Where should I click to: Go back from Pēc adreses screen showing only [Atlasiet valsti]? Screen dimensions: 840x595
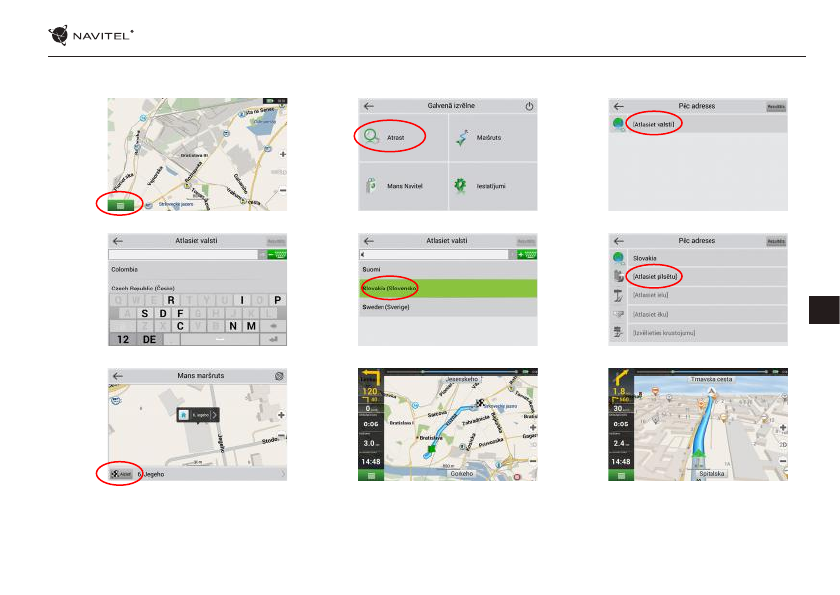[x=619, y=106]
